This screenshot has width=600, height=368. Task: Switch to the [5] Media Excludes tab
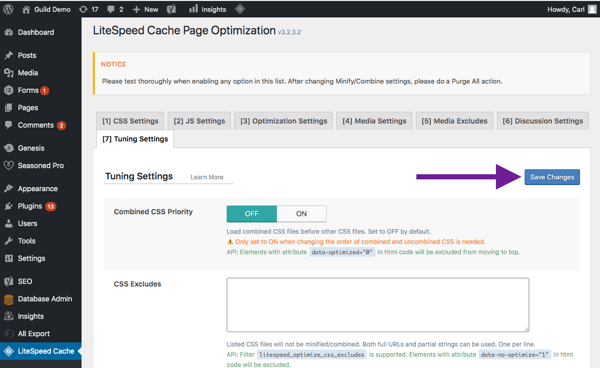click(454, 121)
